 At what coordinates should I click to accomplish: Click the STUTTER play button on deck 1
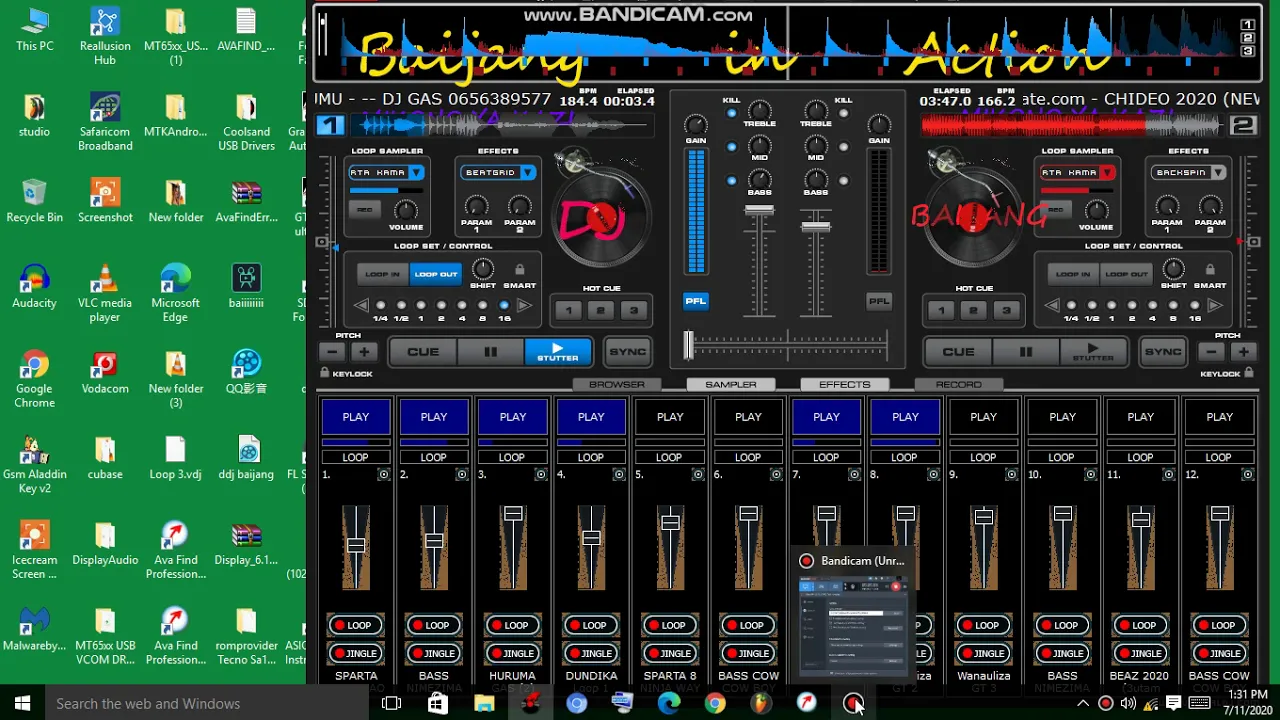(558, 352)
